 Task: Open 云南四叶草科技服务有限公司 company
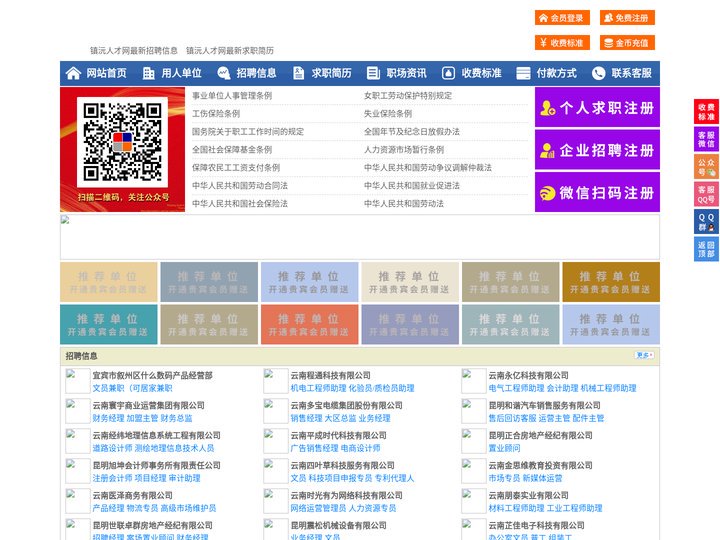click(x=343, y=465)
